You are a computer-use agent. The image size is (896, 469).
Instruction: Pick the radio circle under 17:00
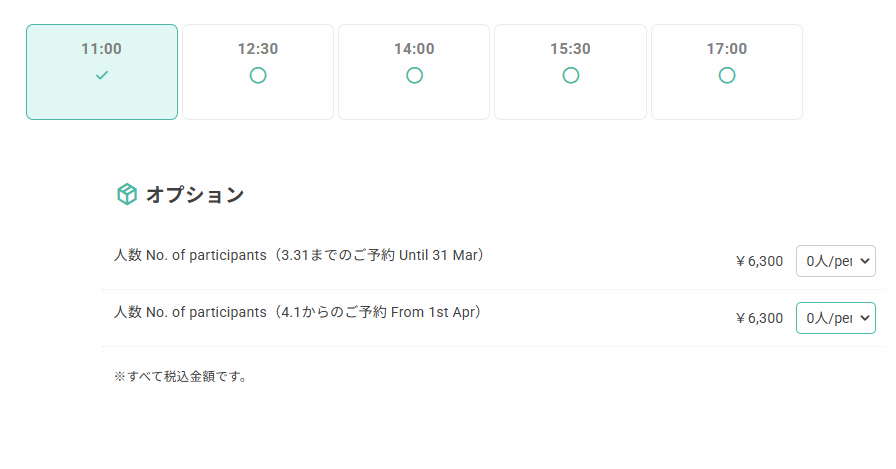click(x=727, y=75)
